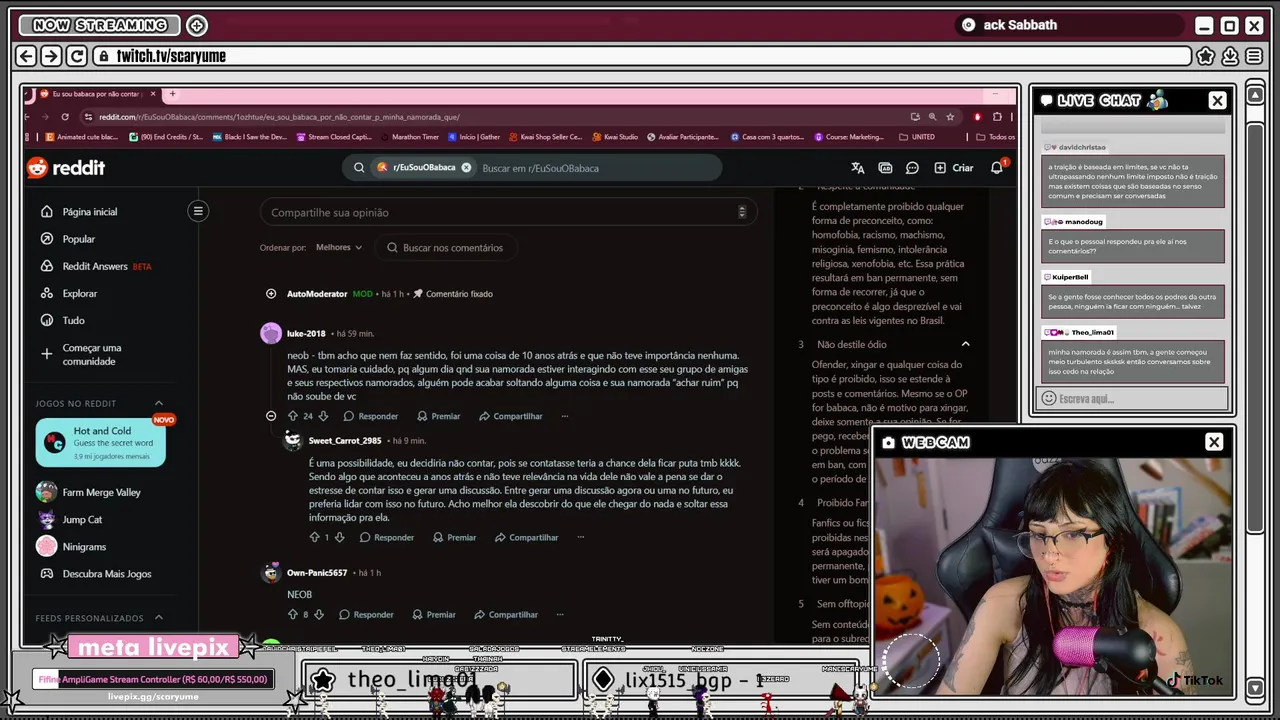
Task: Open more options on Own-Panic5657's comment
Action: [560, 614]
